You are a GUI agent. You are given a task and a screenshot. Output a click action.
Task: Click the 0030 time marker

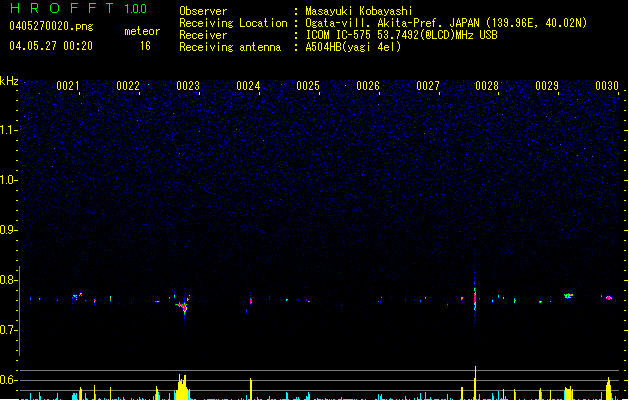[x=607, y=86]
